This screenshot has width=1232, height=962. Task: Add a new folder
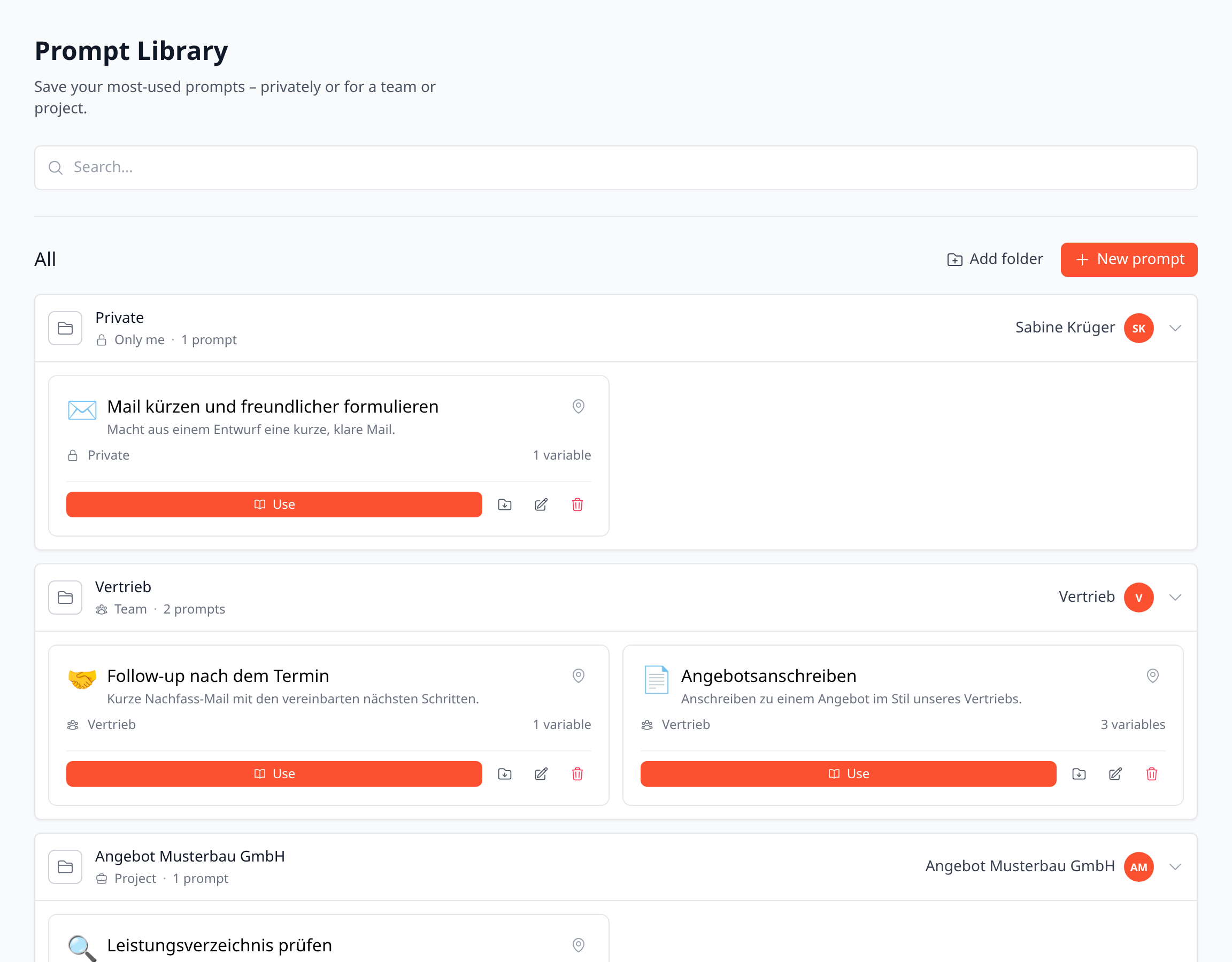[x=995, y=259]
